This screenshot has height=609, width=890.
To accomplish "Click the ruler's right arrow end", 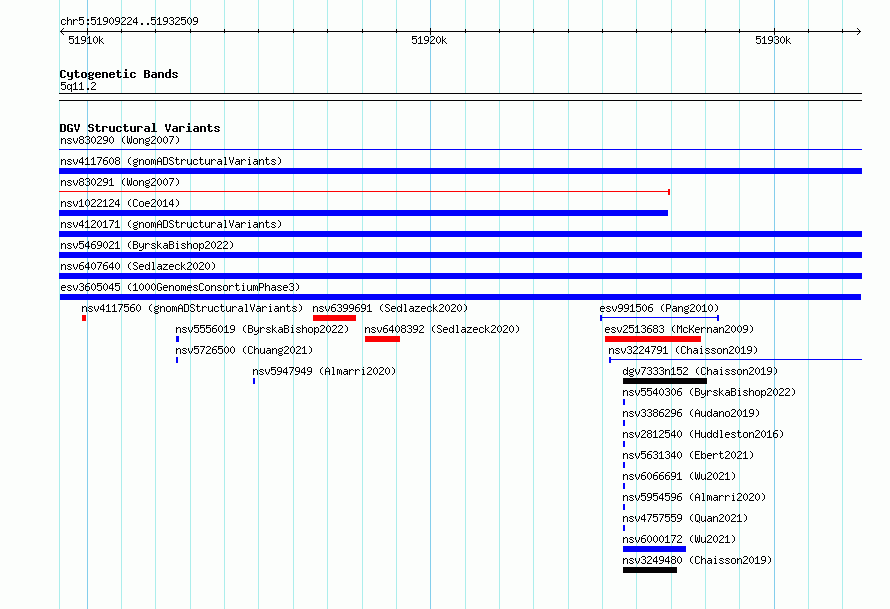I will [x=859, y=31].
